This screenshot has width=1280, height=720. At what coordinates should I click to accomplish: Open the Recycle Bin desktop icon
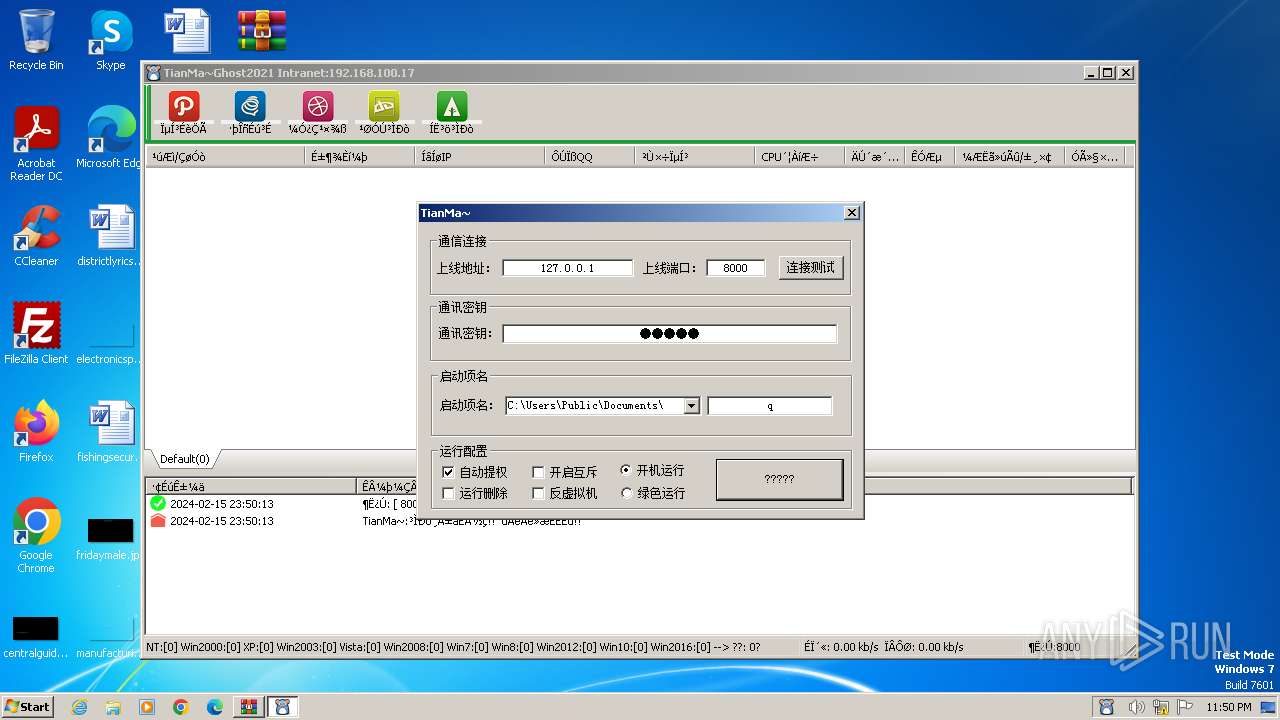tap(36, 40)
